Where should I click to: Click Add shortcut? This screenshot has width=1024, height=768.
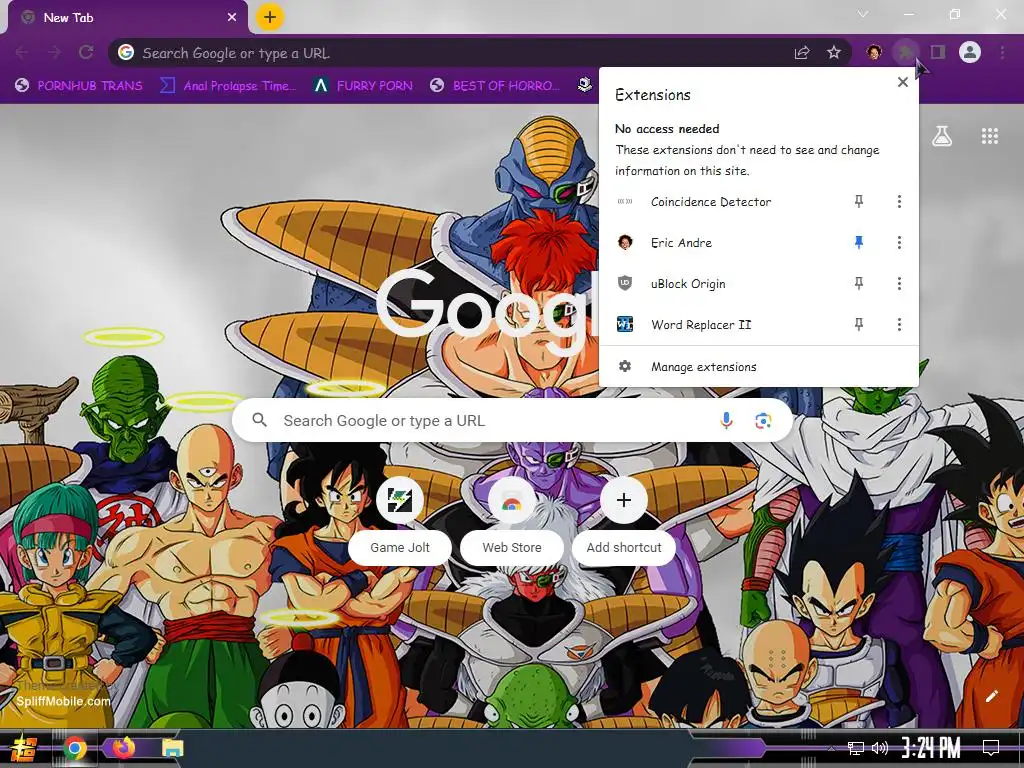coord(624,520)
